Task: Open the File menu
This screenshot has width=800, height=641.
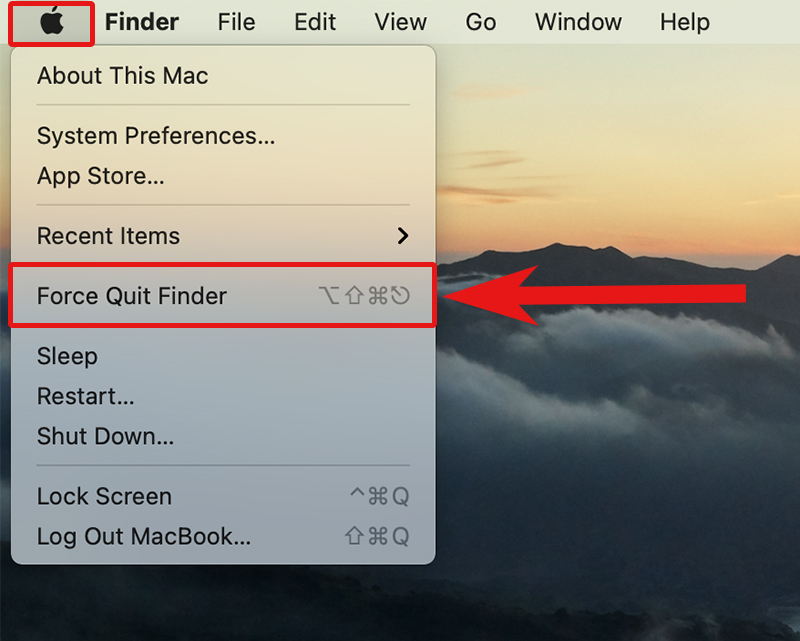Action: (236, 22)
